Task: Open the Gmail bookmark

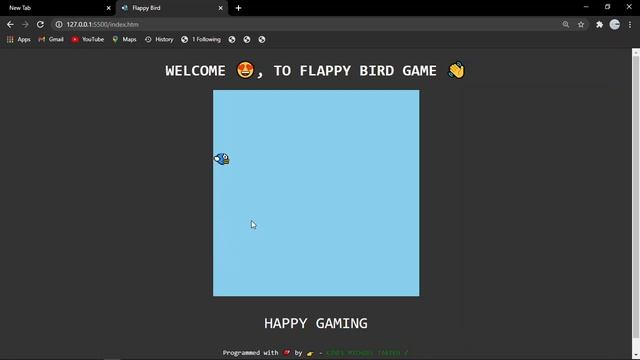Action: 51,40
